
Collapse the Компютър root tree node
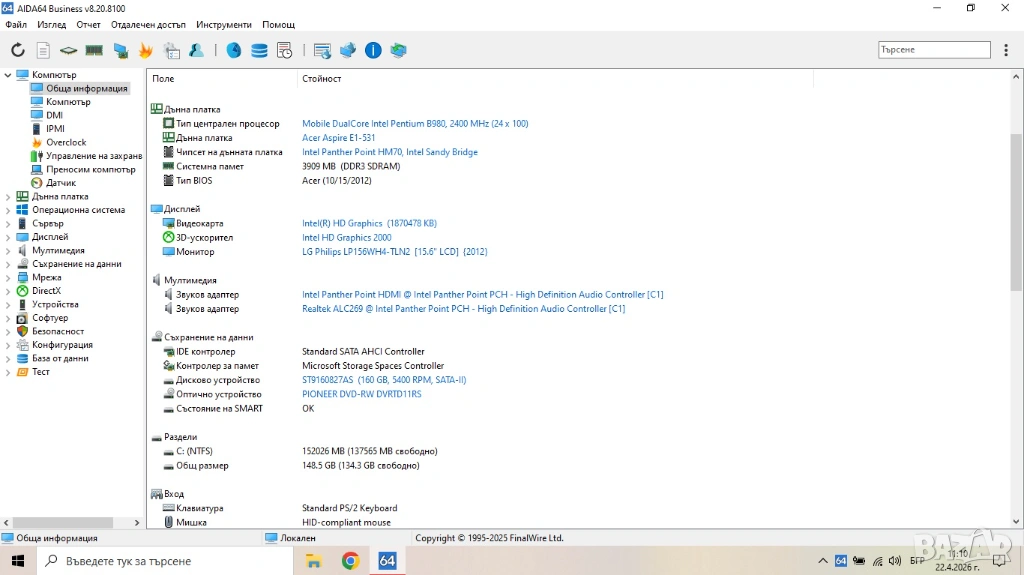coord(8,75)
